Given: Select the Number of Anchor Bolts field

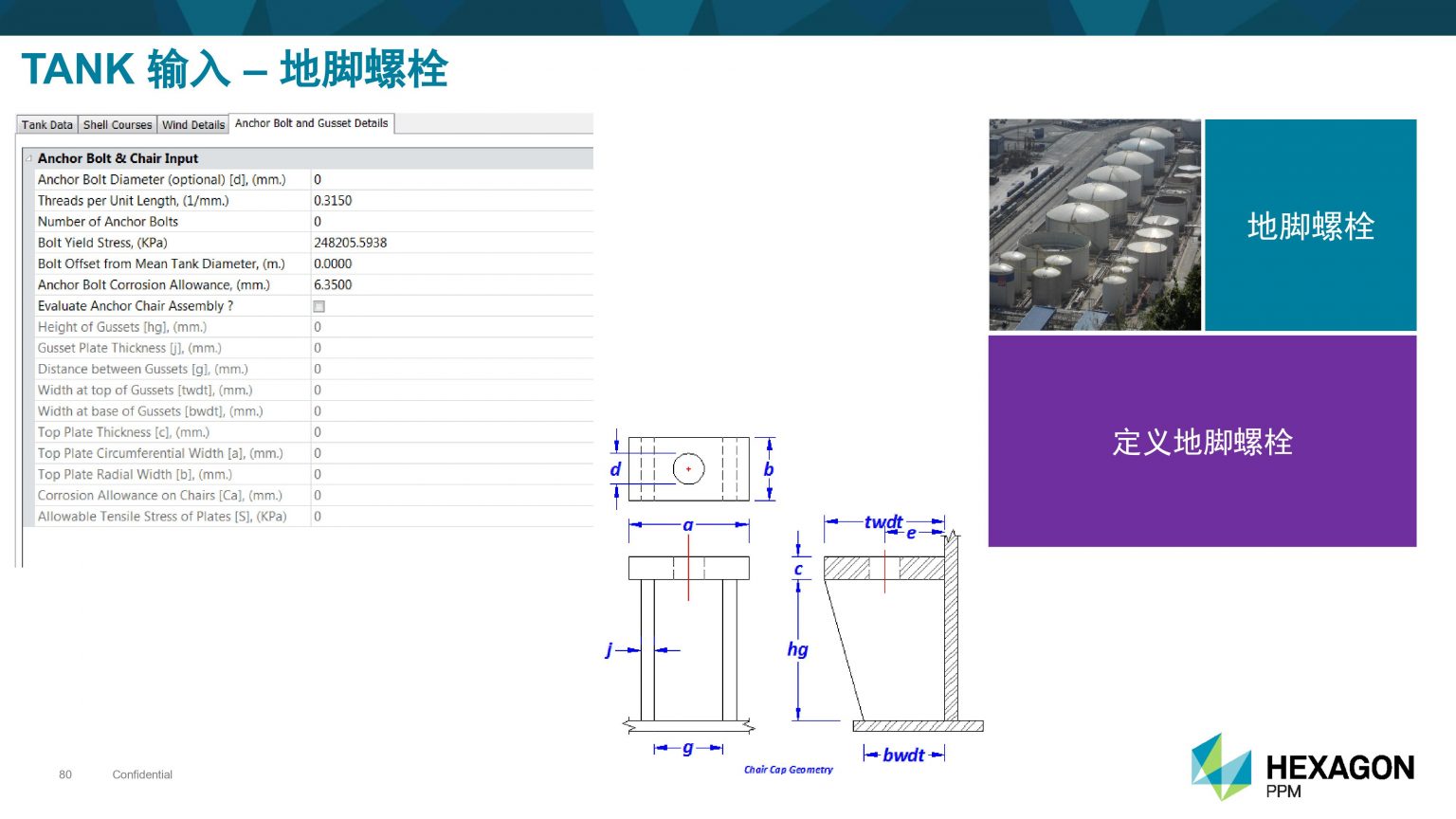Looking at the screenshot, I should point(451,222).
